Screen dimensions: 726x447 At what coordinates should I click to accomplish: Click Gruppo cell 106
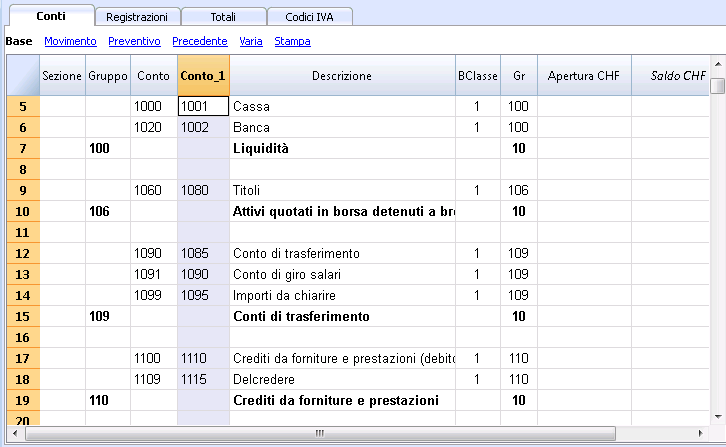[108, 211]
